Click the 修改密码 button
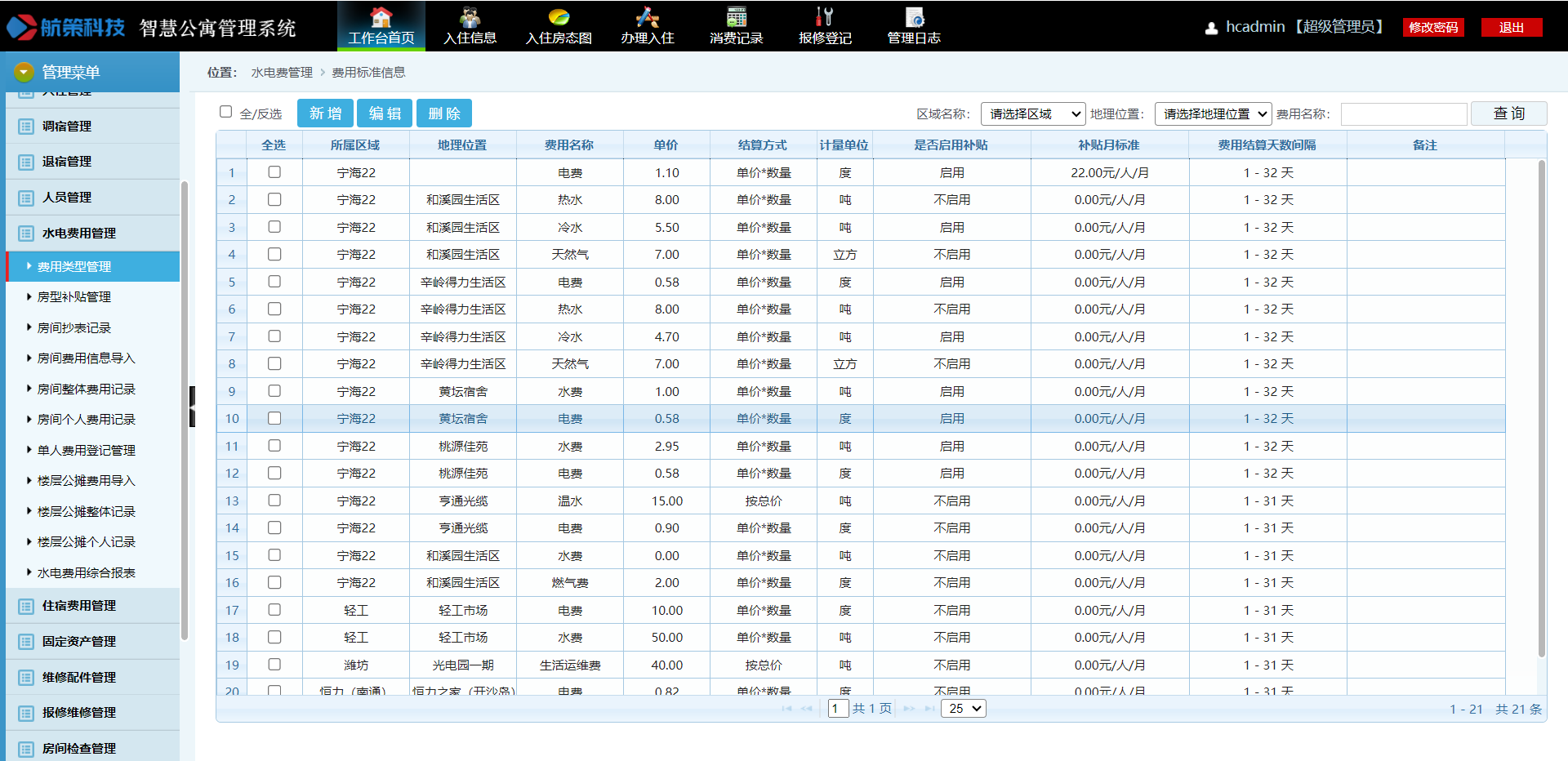 click(1433, 28)
